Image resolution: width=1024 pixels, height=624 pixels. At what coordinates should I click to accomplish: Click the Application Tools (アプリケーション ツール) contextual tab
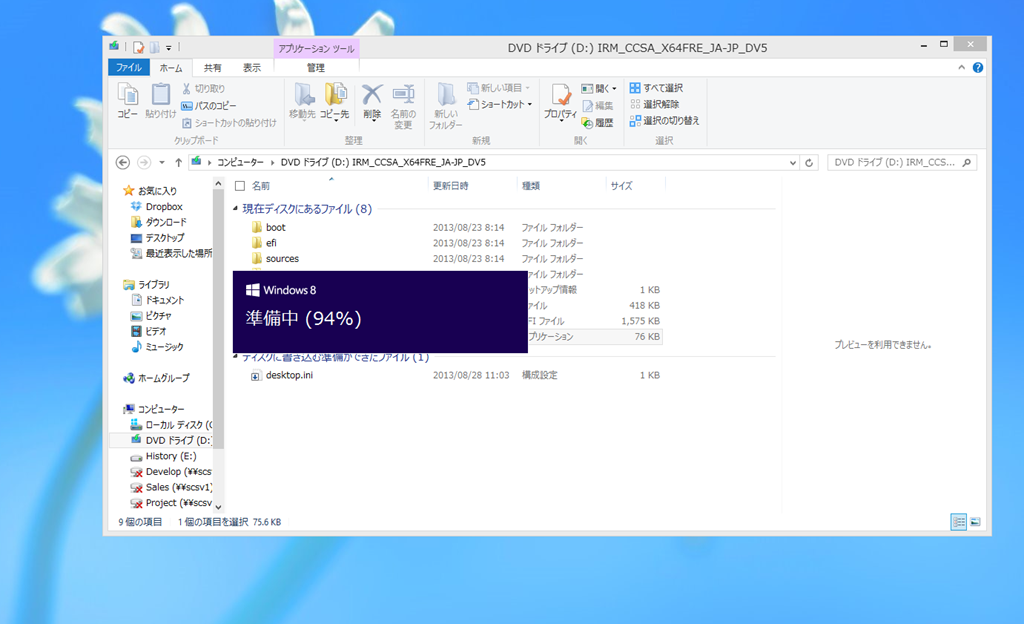click(316, 48)
